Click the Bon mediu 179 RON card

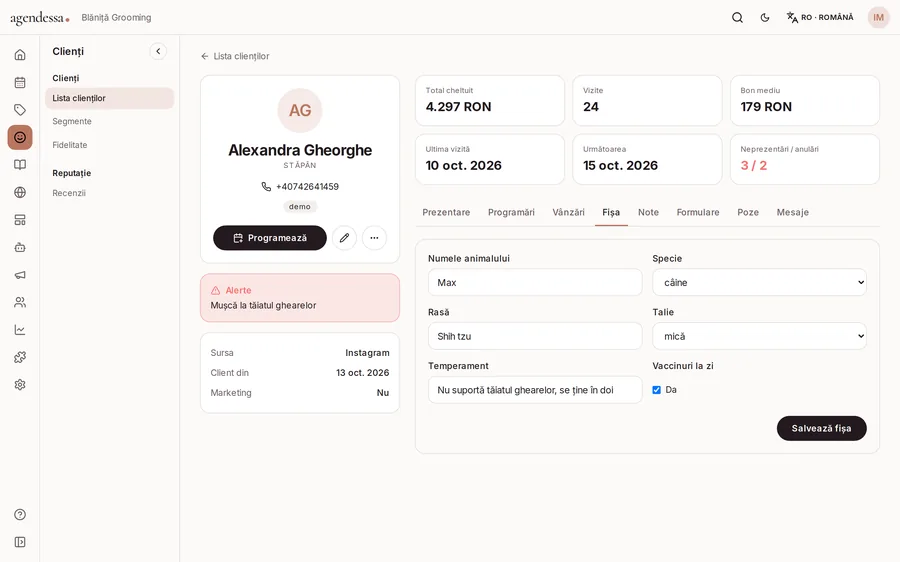805,100
